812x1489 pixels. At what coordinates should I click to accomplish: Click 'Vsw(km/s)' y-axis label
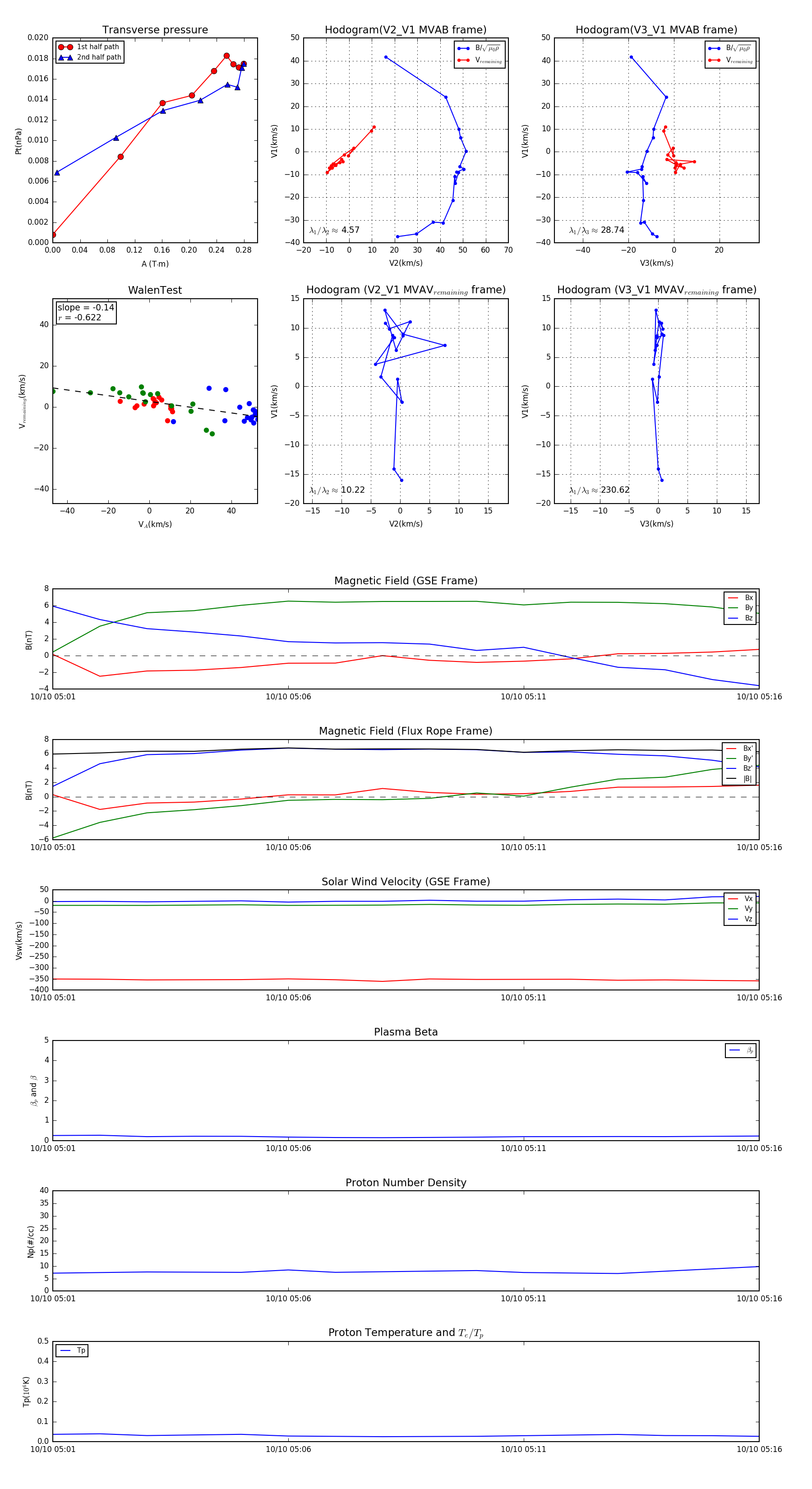(18, 940)
